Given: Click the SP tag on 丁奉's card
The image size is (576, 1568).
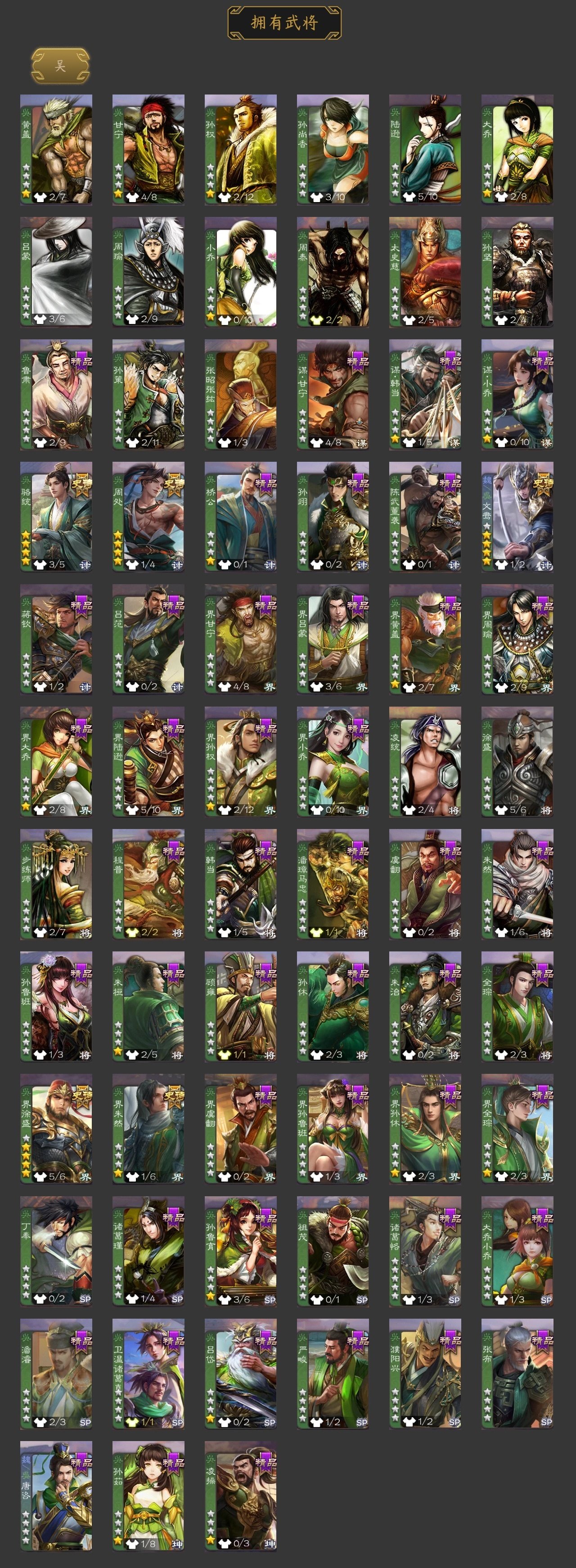Looking at the screenshot, I should [x=85, y=1299].
